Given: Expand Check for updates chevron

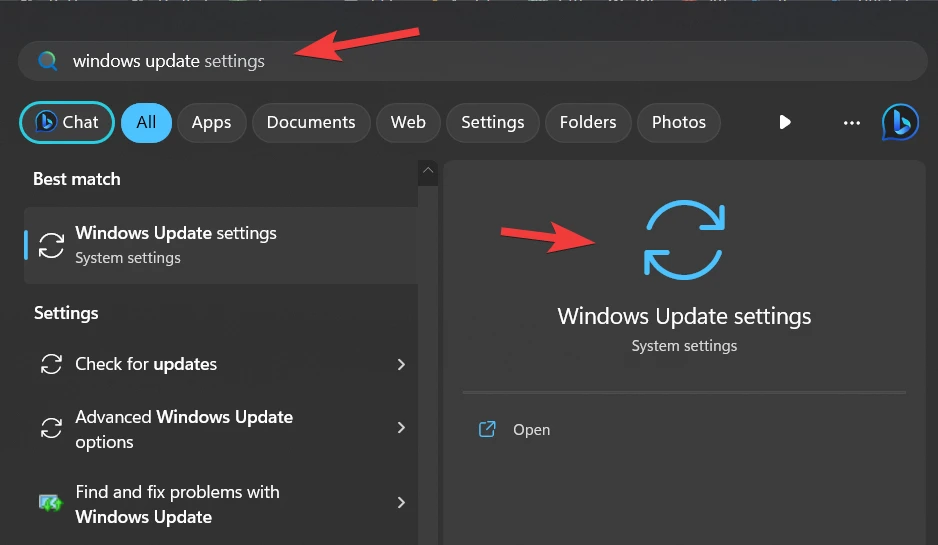Looking at the screenshot, I should click(x=401, y=364).
